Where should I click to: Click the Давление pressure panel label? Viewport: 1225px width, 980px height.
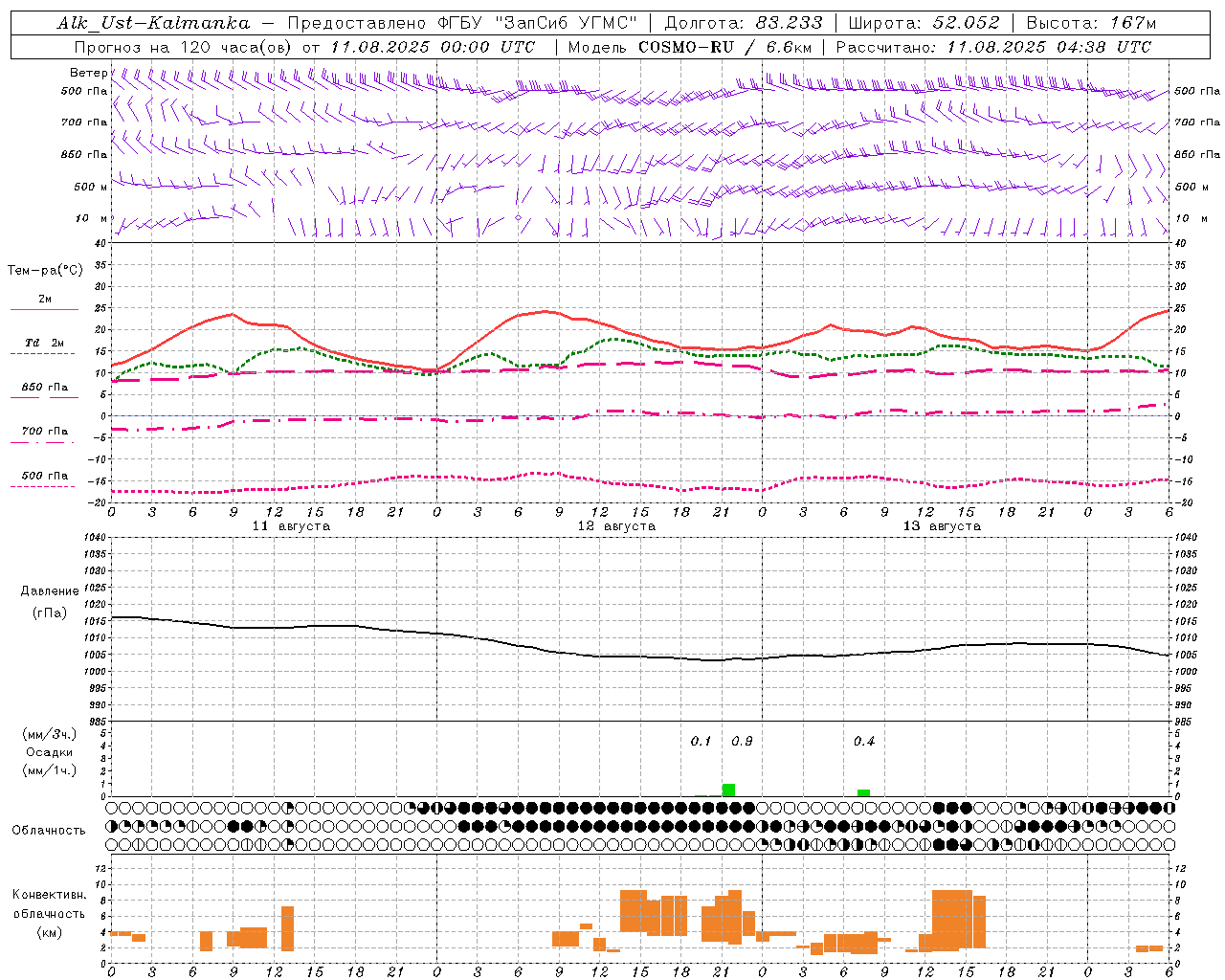pos(50,591)
